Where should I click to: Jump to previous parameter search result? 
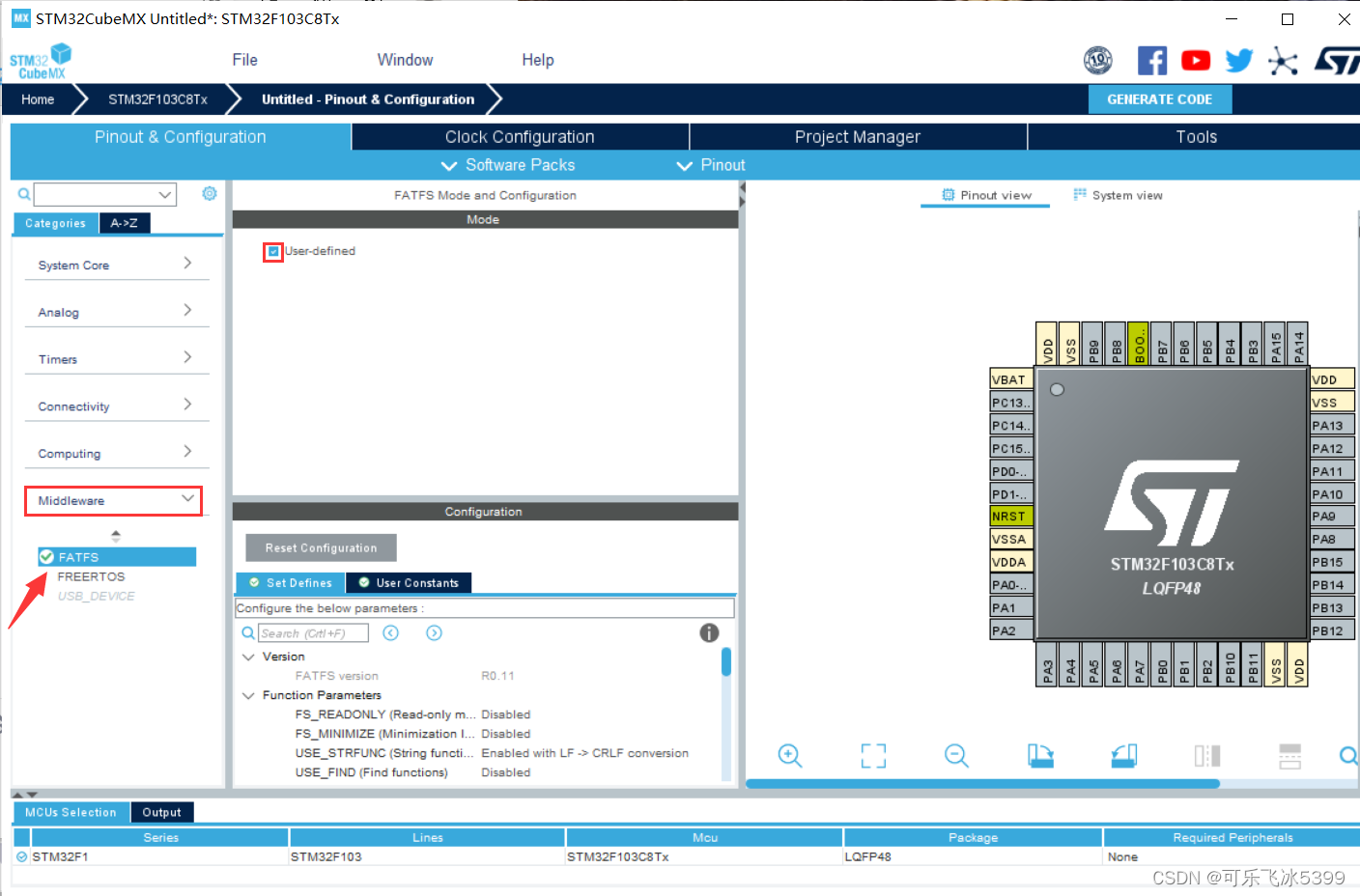pyautogui.click(x=391, y=633)
